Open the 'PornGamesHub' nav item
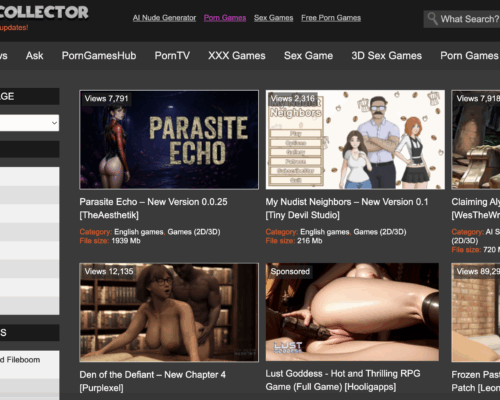Image resolution: width=500 pixels, height=400 pixels. pyautogui.click(x=99, y=55)
